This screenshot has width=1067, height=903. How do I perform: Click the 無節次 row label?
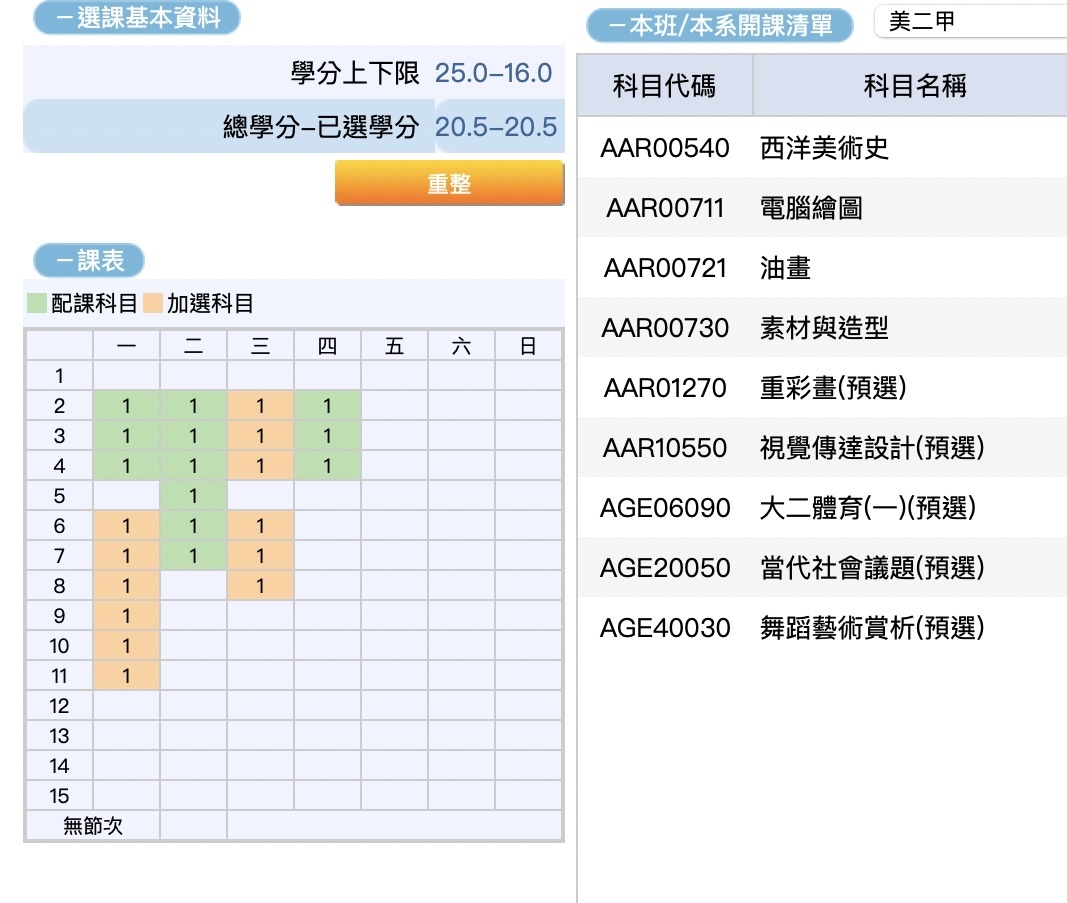[93, 825]
